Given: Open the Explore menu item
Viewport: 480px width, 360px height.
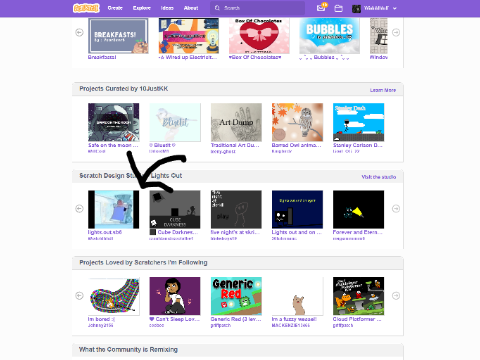Looking at the screenshot, I should pos(142,8).
